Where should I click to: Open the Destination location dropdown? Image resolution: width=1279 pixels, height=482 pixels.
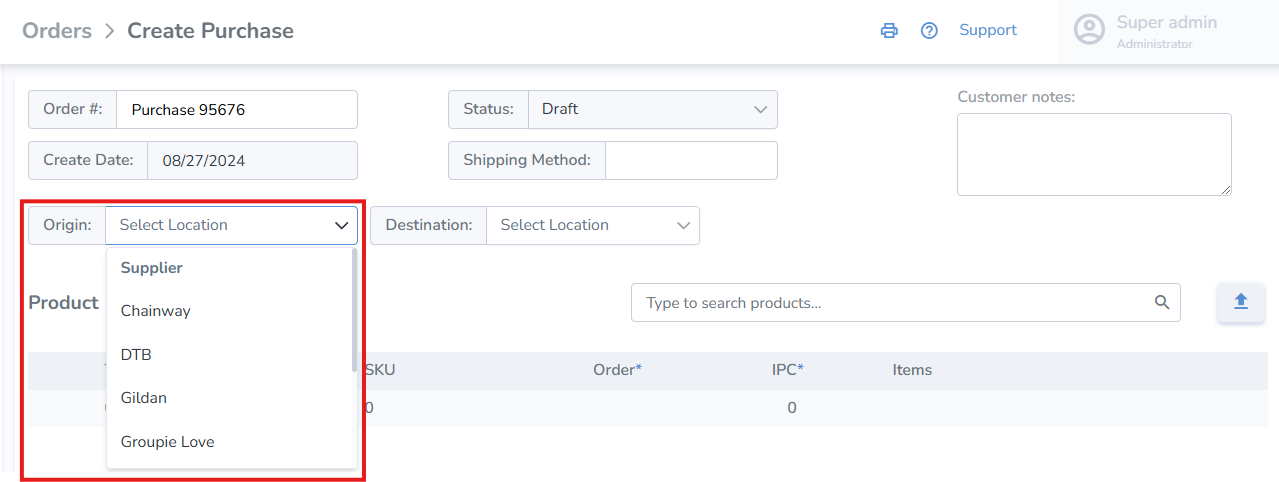592,225
